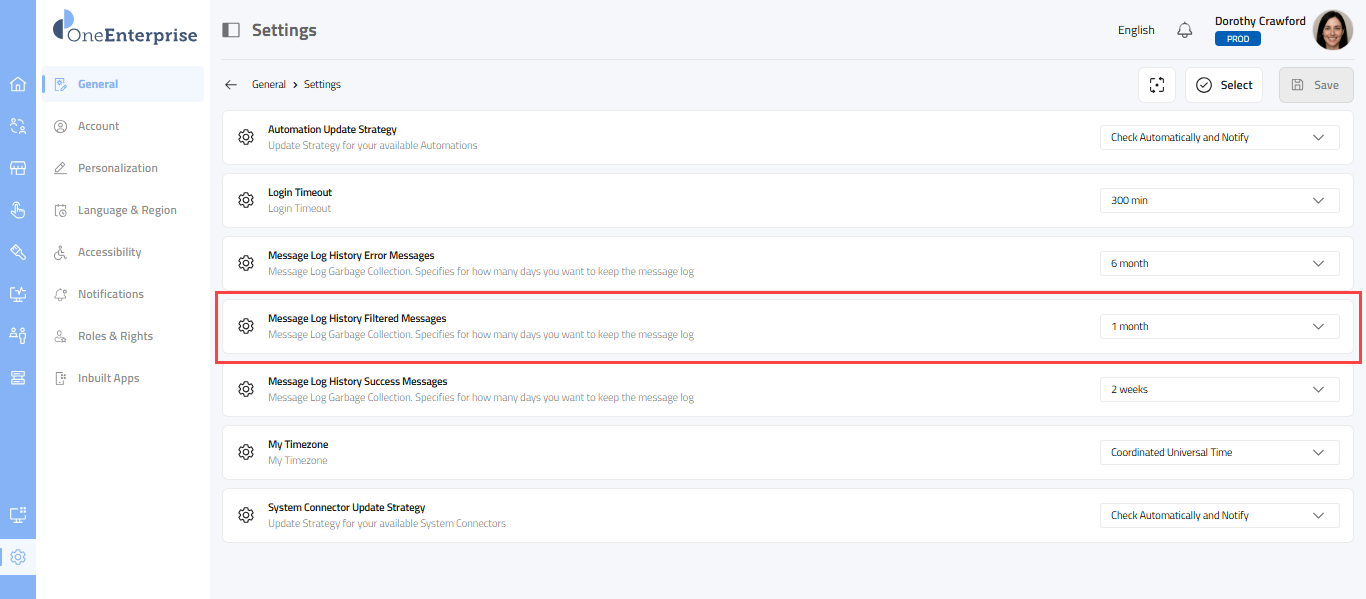The image size is (1366, 599).
Task: Open Automation Update Strategy dropdown
Action: coord(1219,138)
